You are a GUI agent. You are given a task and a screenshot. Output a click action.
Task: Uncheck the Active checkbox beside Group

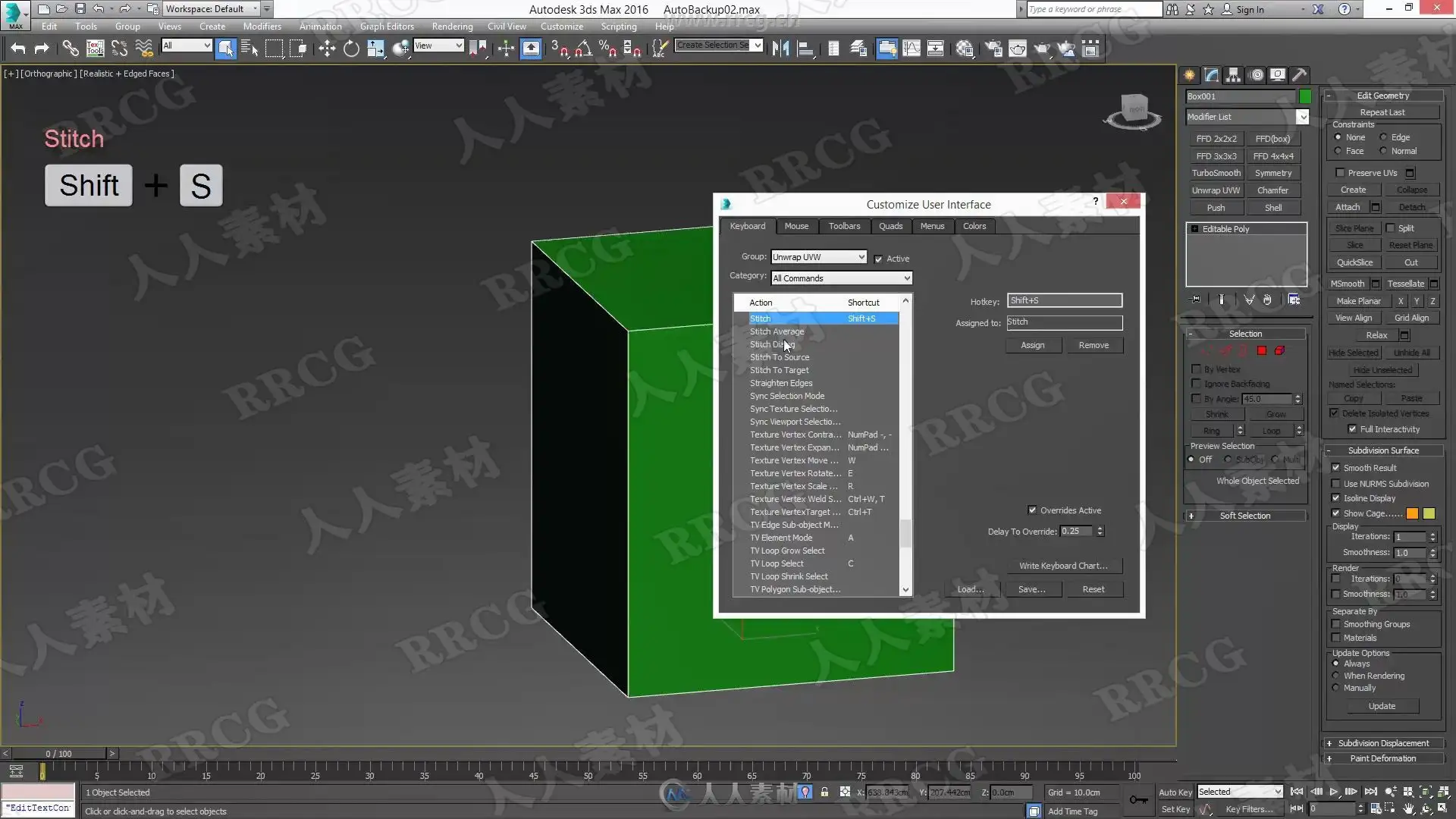coord(878,259)
